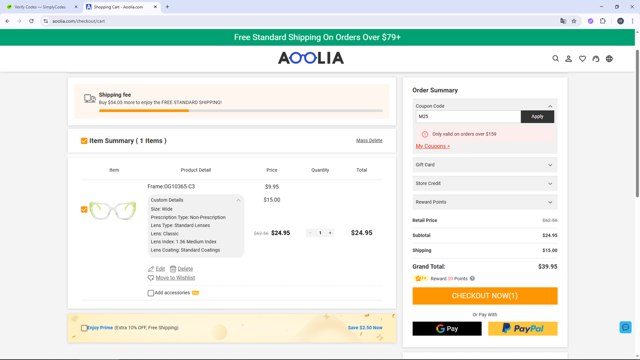This screenshot has height=360, width=640.
Task: Open the customer support headset icon
Action: click(596, 59)
